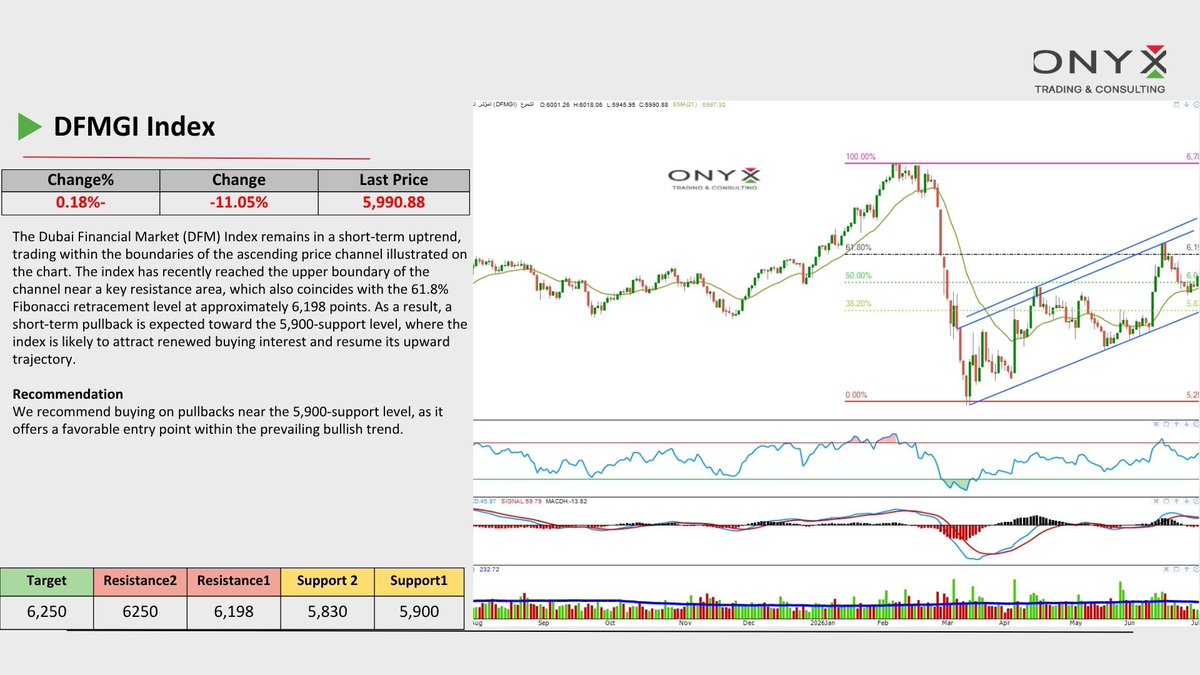This screenshot has height=675, width=1200.
Task: Click the SIGNAL:59.79 readout label
Action: [x=522, y=501]
